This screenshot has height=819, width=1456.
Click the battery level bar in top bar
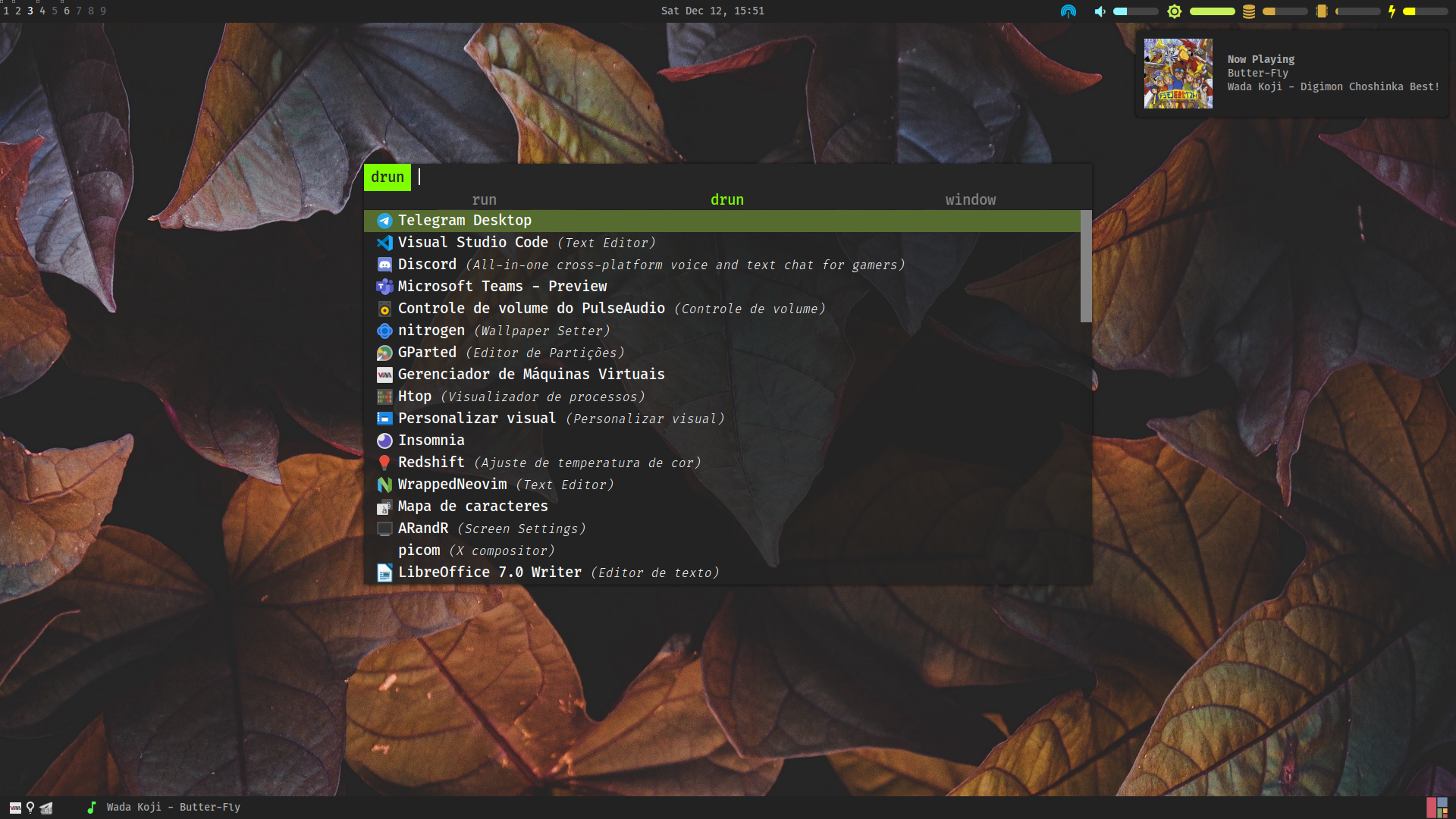[1426, 11]
